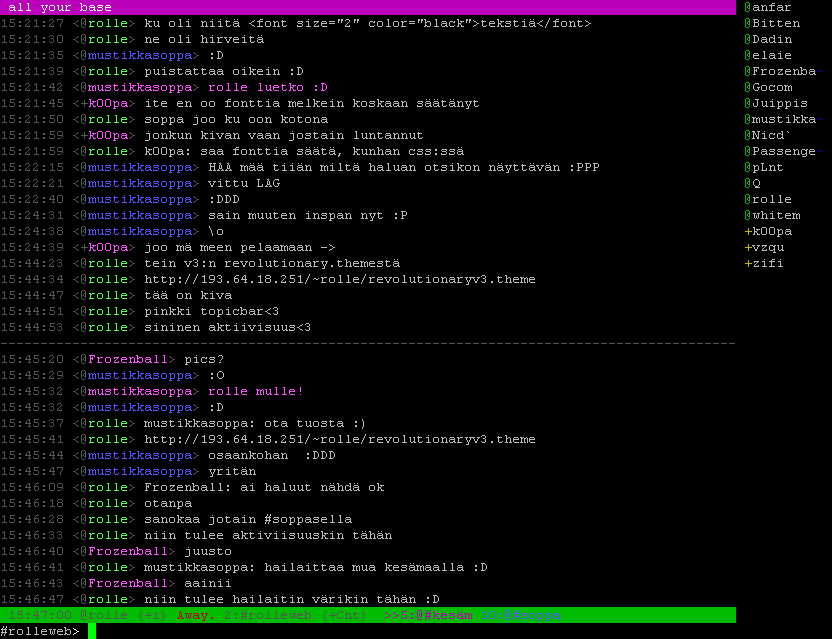
Task: Click the "Away." indicator in status bar
Action: [196, 615]
